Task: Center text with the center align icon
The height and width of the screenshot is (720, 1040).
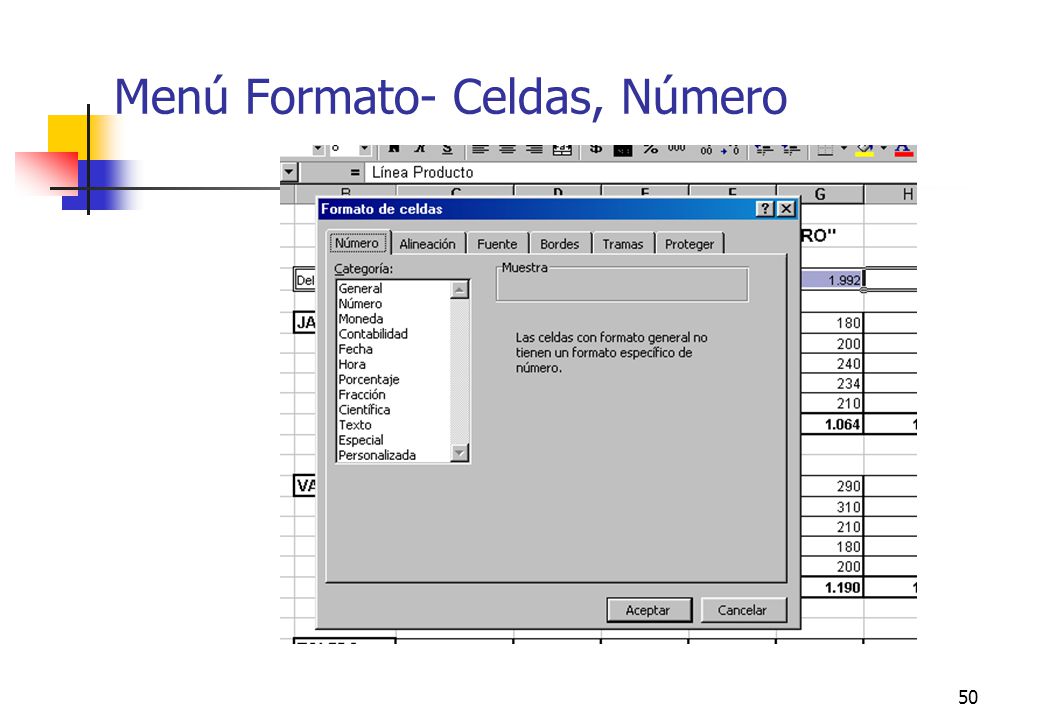Action: click(x=507, y=150)
